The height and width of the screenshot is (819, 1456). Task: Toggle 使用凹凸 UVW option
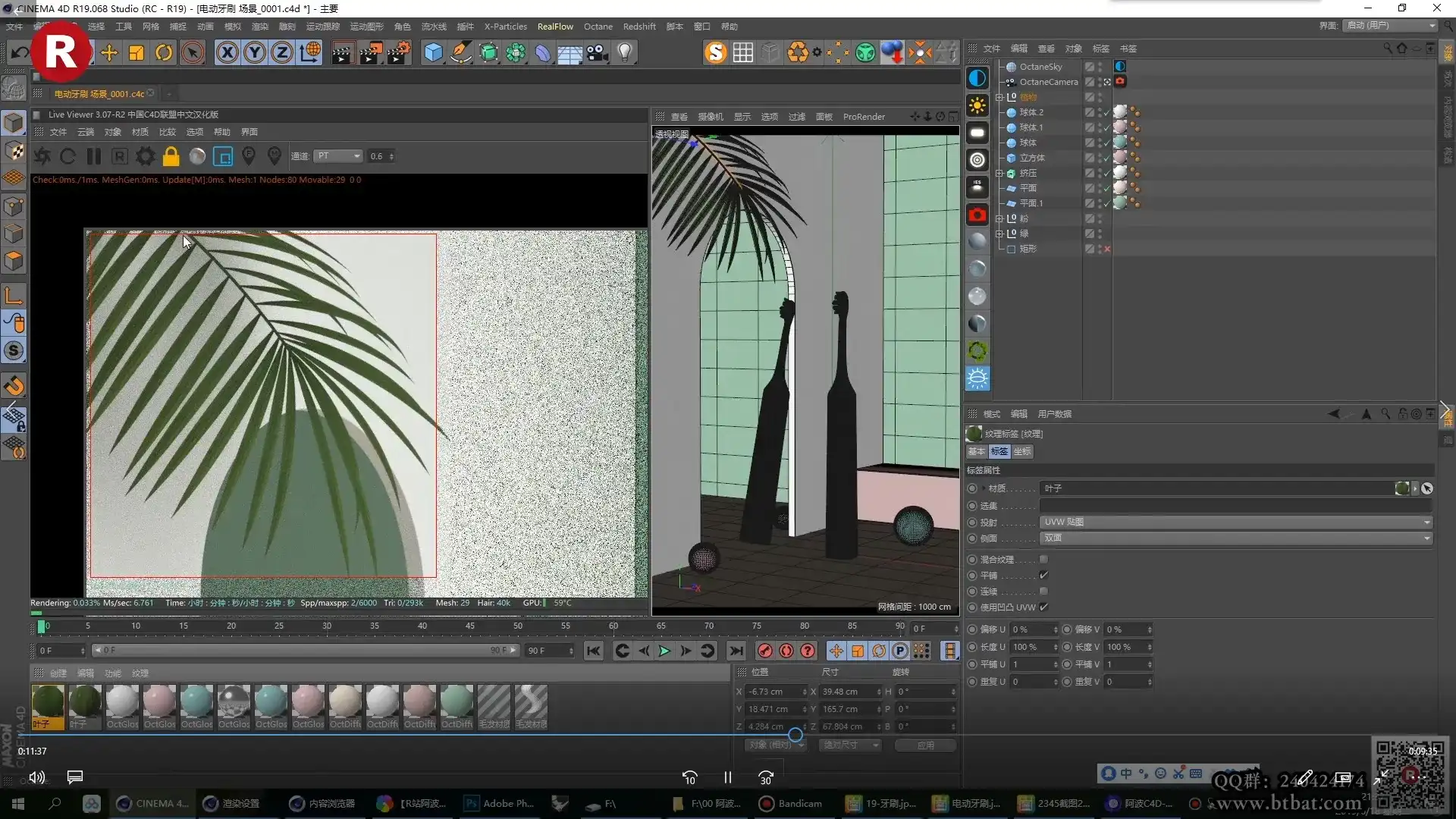coord(1043,607)
